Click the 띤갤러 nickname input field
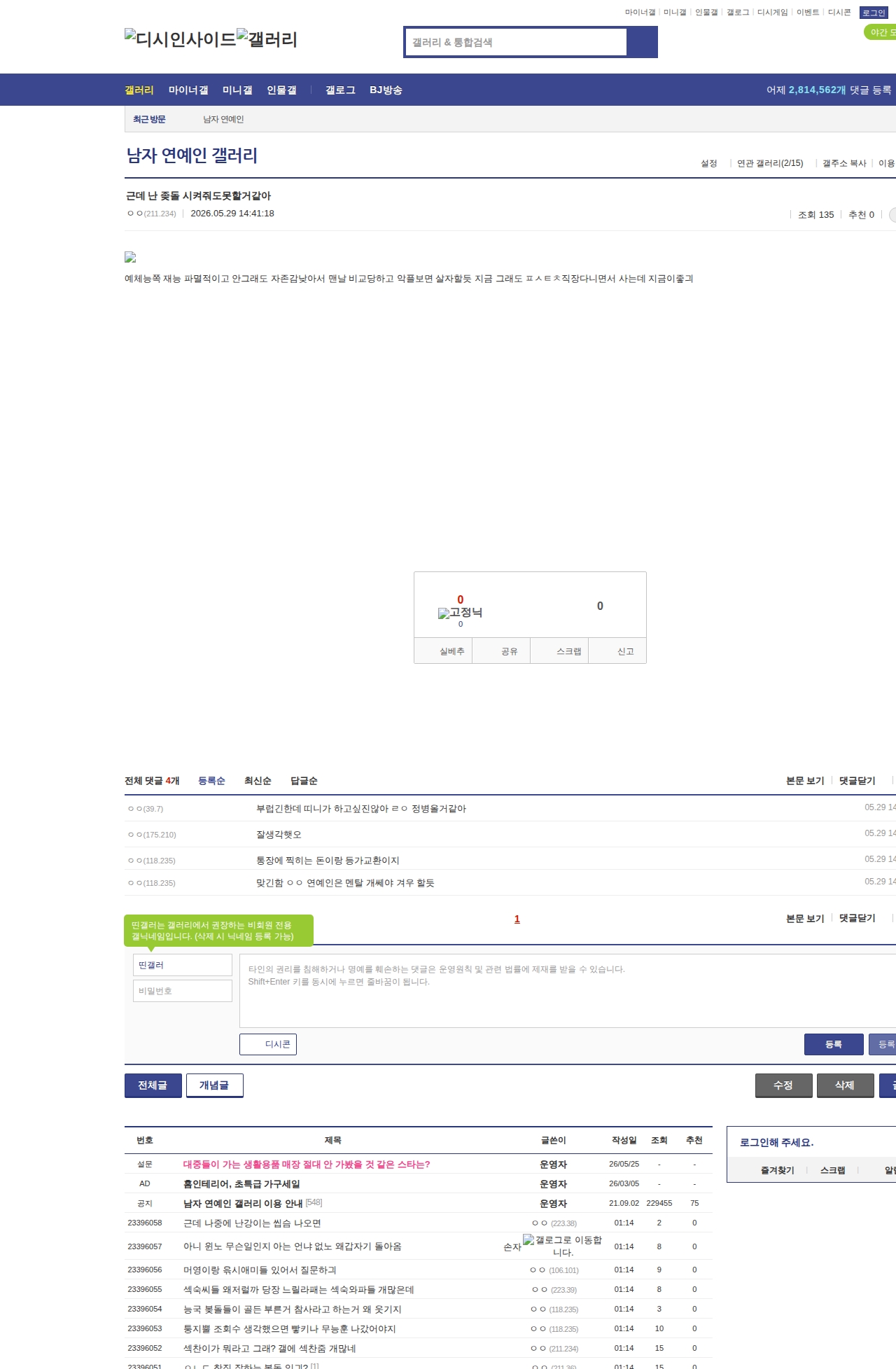The height and width of the screenshot is (1369, 896). [x=183, y=965]
